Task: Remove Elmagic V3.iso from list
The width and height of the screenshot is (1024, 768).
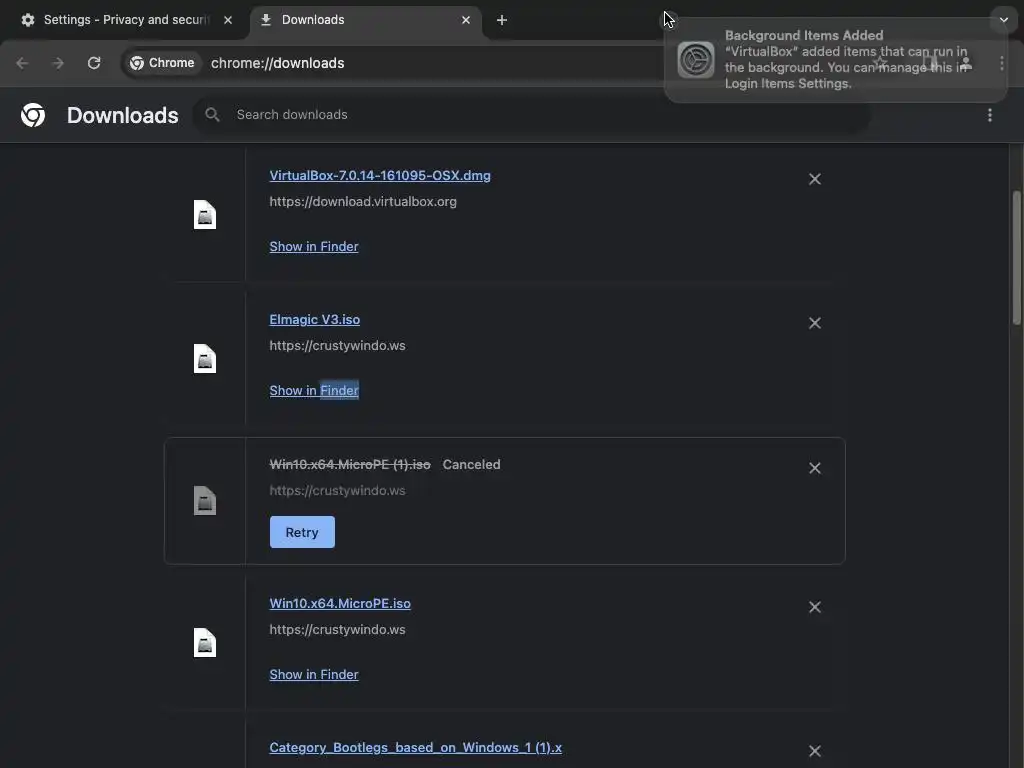Action: [814, 323]
